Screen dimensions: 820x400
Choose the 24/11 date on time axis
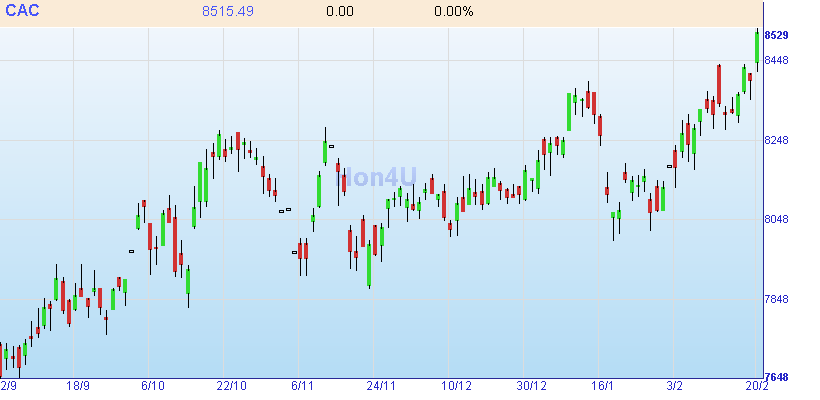pos(381,386)
